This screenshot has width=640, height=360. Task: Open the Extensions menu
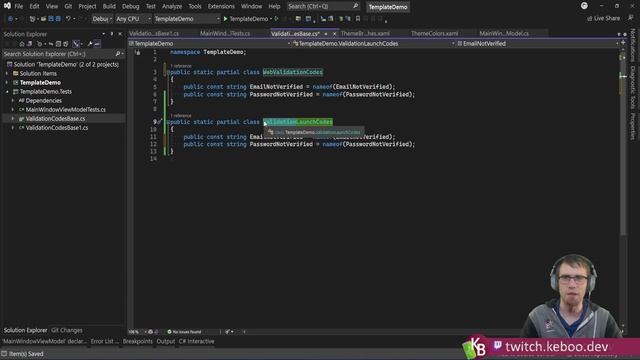point(221,7)
